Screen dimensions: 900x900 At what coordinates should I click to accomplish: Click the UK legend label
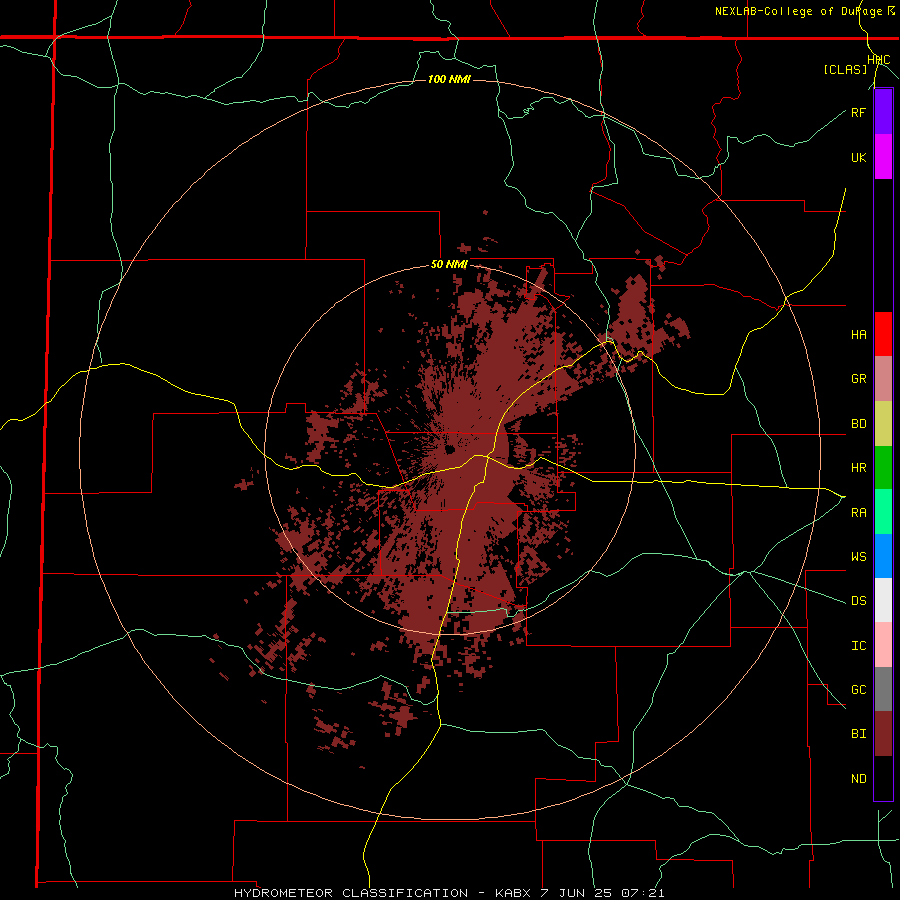[858, 157]
